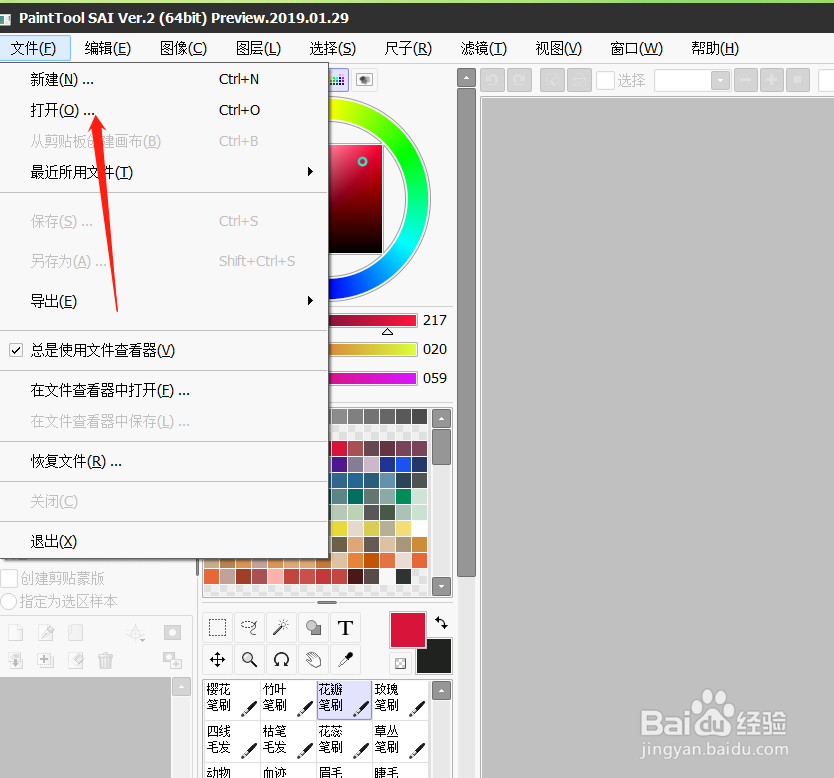This screenshot has height=778, width=834.
Task: Select the 樱花笔刷 brush
Action: [x=232, y=700]
